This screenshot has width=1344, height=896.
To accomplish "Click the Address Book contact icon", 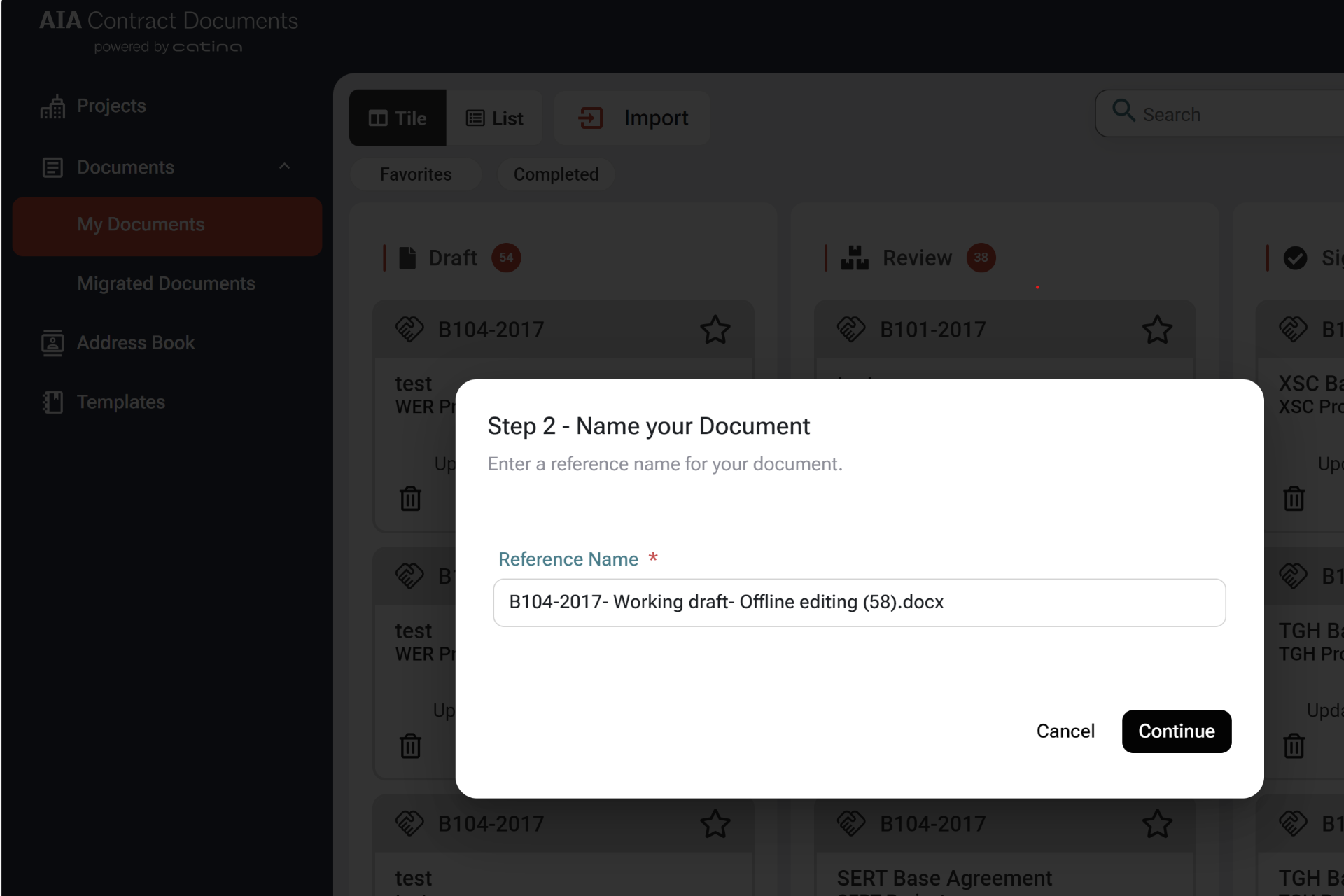I will tap(52, 343).
